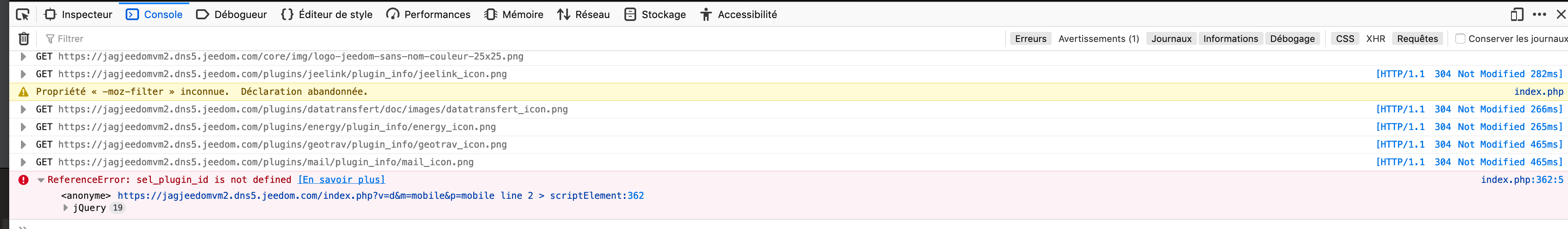Expand the jeelink_icon.png GET request
Viewport: 1568px width, 229px height.
click(x=23, y=74)
